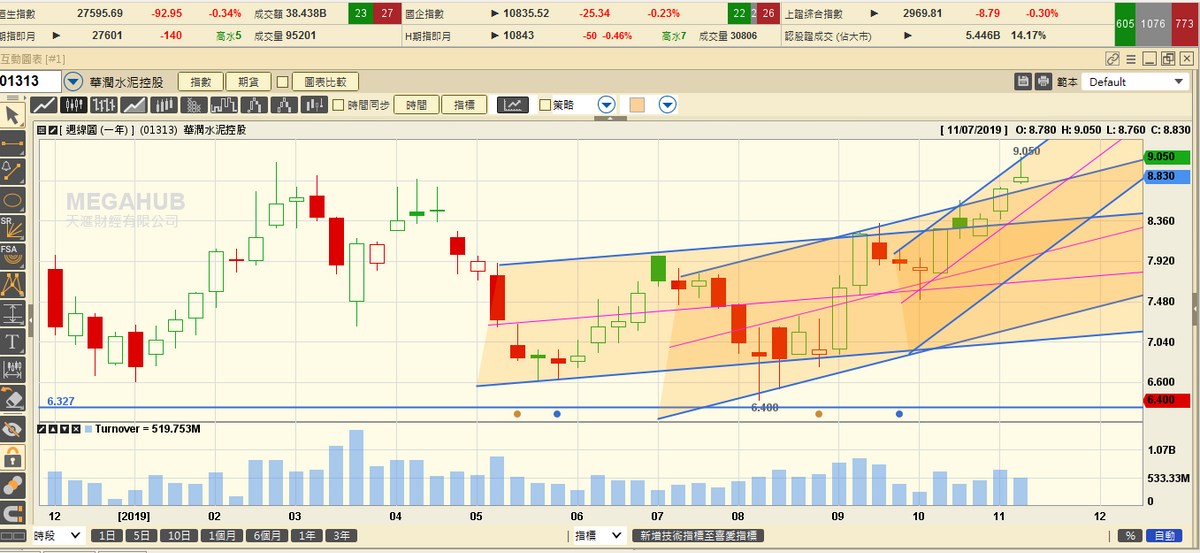Move Turnover panel down with arrow icon
Image resolution: width=1200 pixels, height=553 pixels.
click(x=64, y=428)
